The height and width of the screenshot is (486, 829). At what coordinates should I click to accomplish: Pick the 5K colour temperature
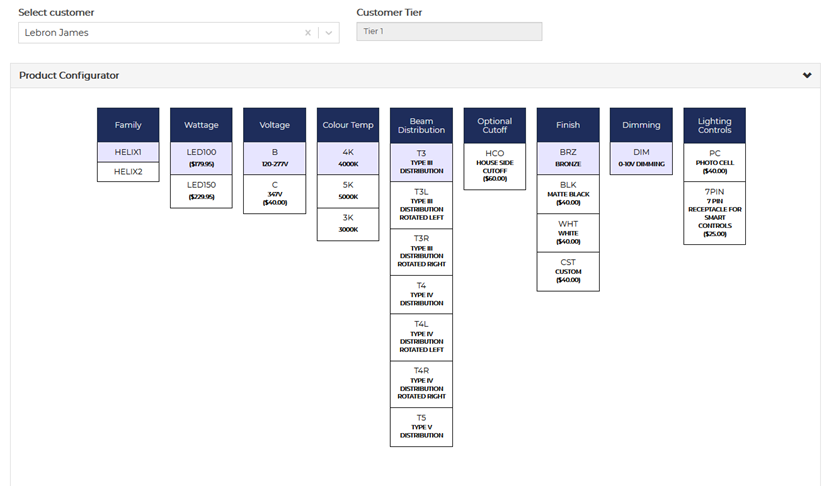coord(348,190)
